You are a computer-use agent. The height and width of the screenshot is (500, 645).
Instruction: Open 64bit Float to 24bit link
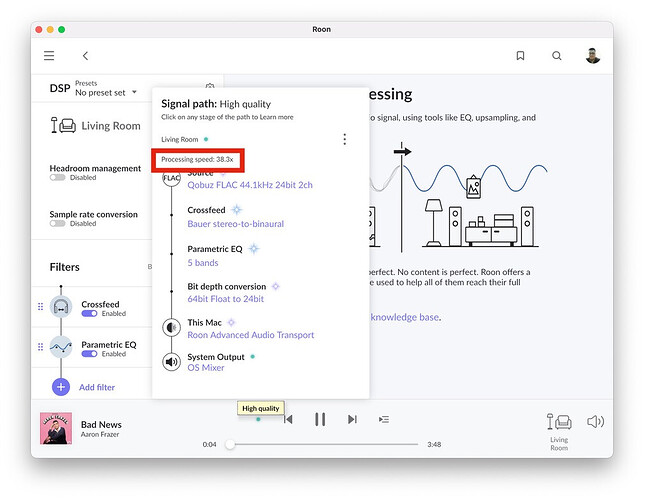point(225,299)
